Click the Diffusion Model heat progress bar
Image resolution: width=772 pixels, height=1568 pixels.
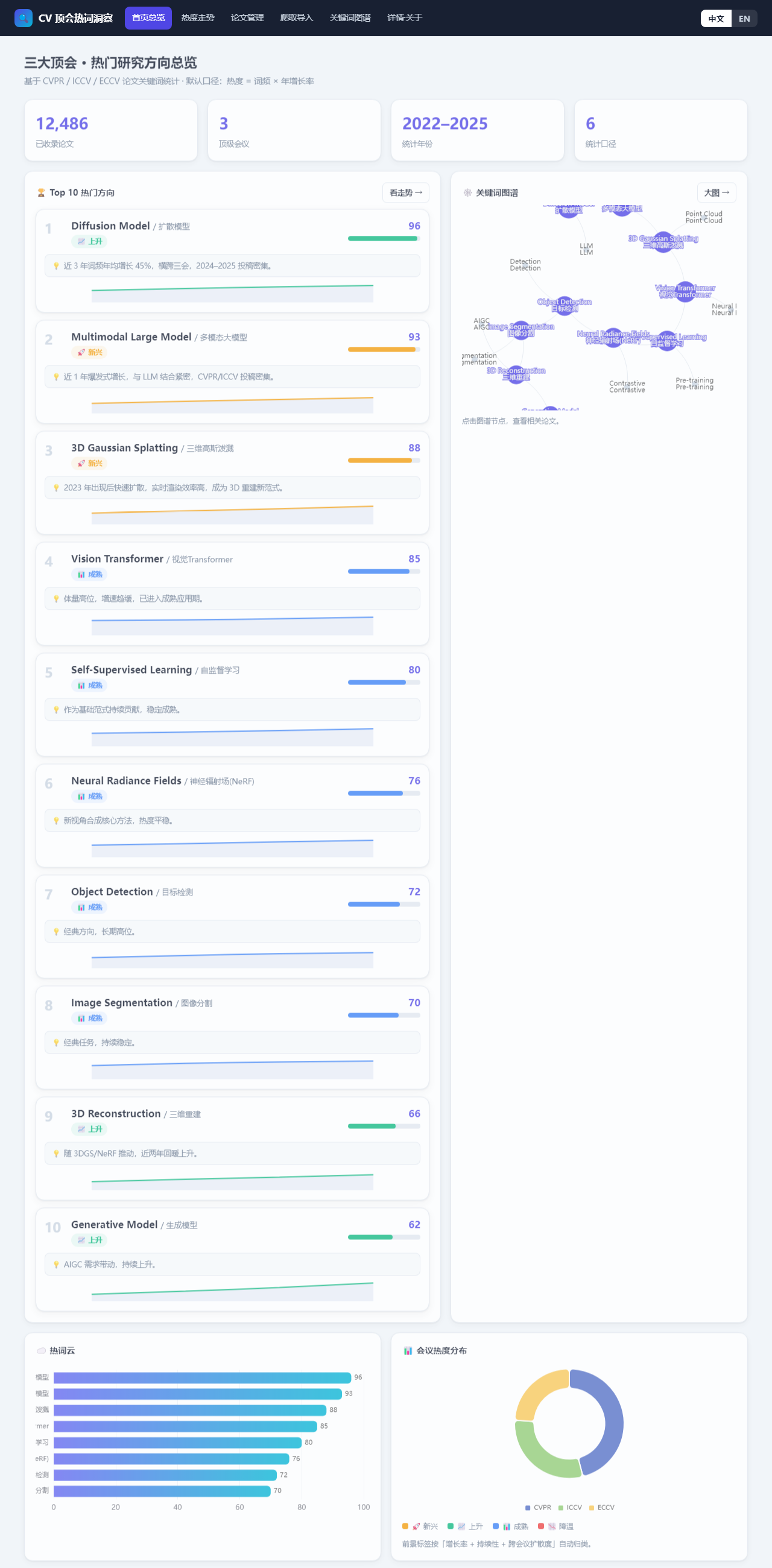(384, 239)
